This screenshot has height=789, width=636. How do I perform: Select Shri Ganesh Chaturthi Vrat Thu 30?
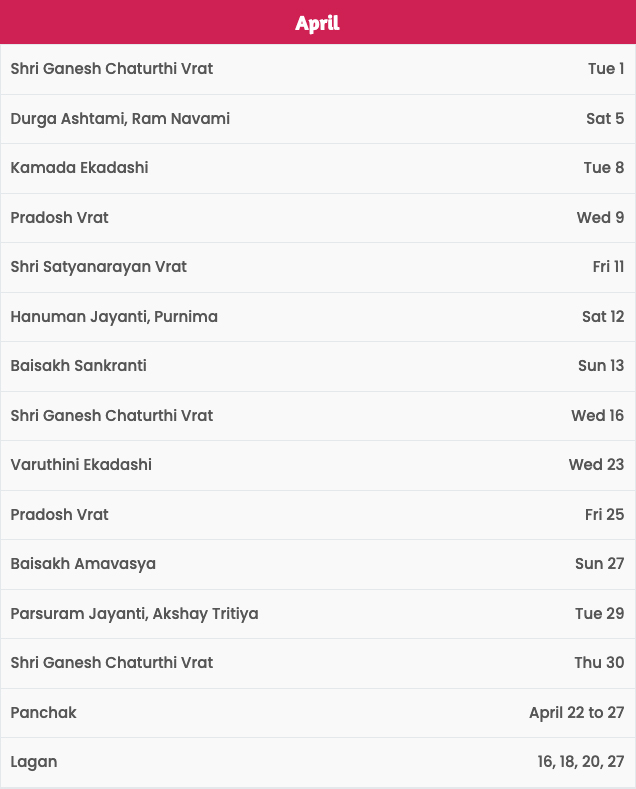click(318, 664)
